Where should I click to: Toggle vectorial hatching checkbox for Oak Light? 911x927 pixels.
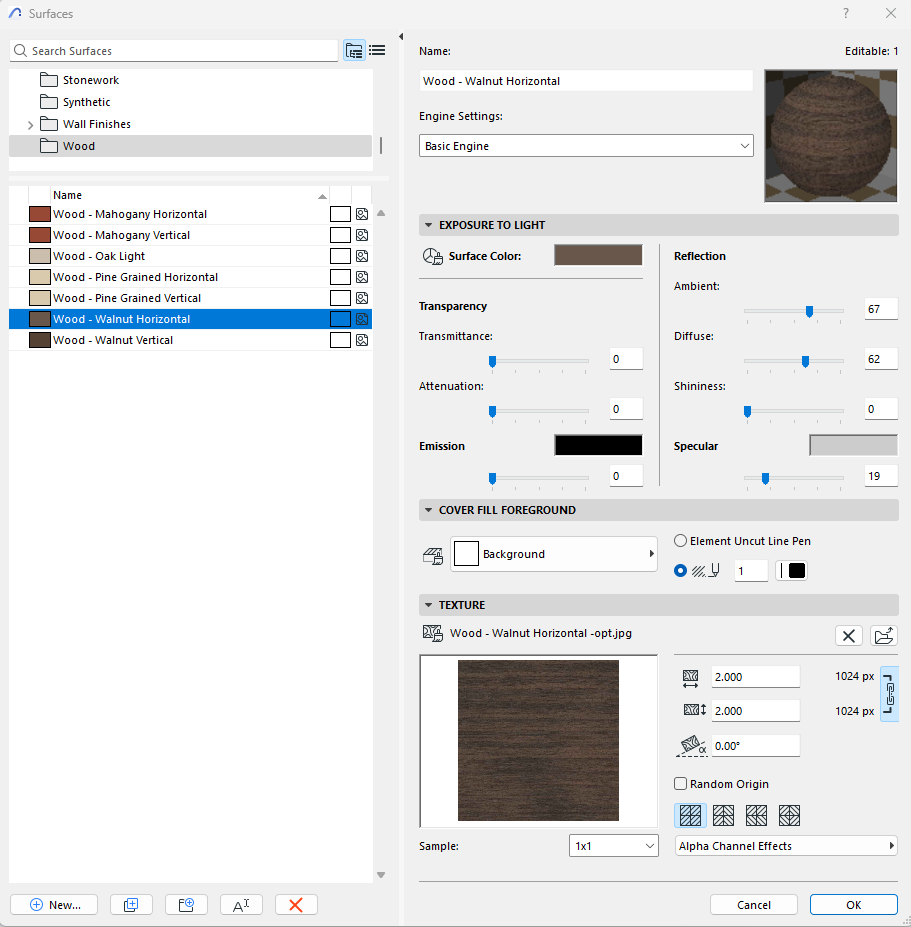coord(340,256)
